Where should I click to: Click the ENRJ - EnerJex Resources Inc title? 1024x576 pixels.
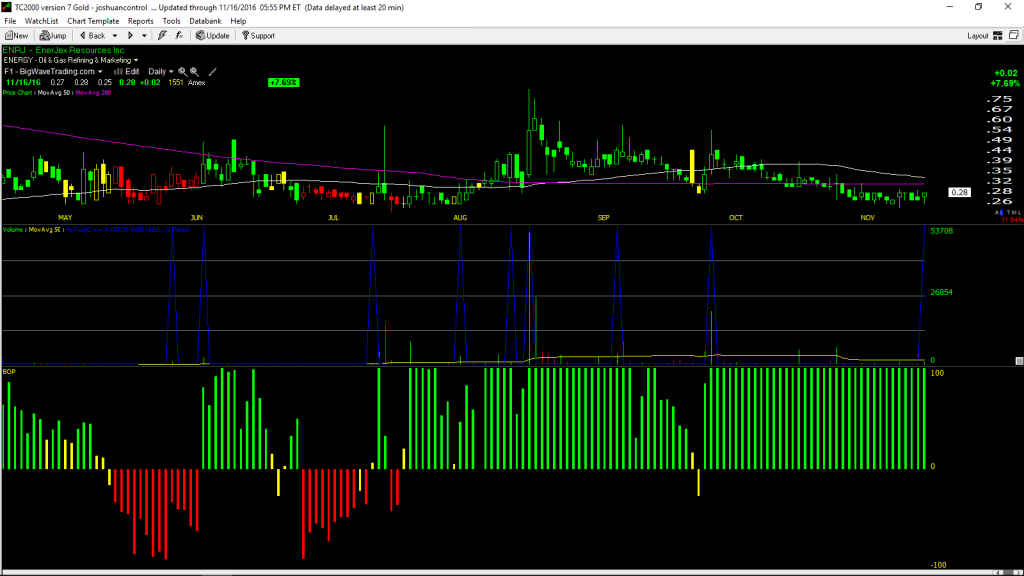point(63,50)
